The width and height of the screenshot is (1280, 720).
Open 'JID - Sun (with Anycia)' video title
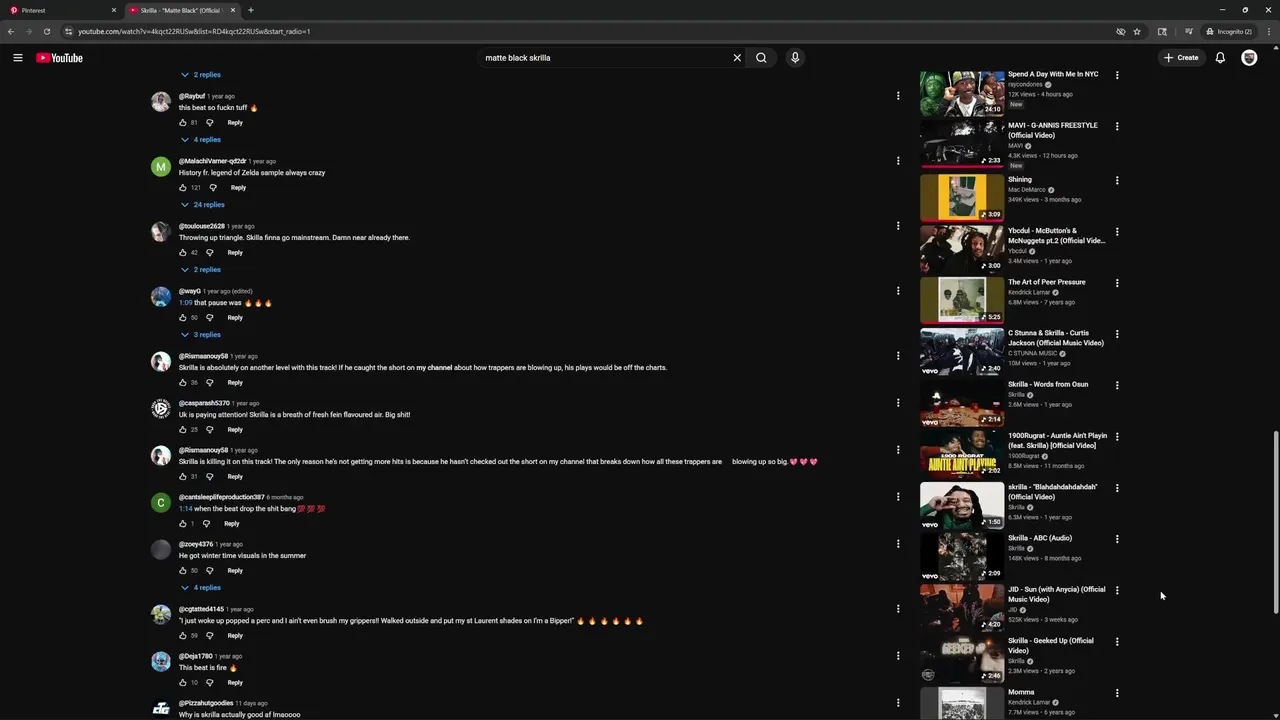pos(1056,594)
